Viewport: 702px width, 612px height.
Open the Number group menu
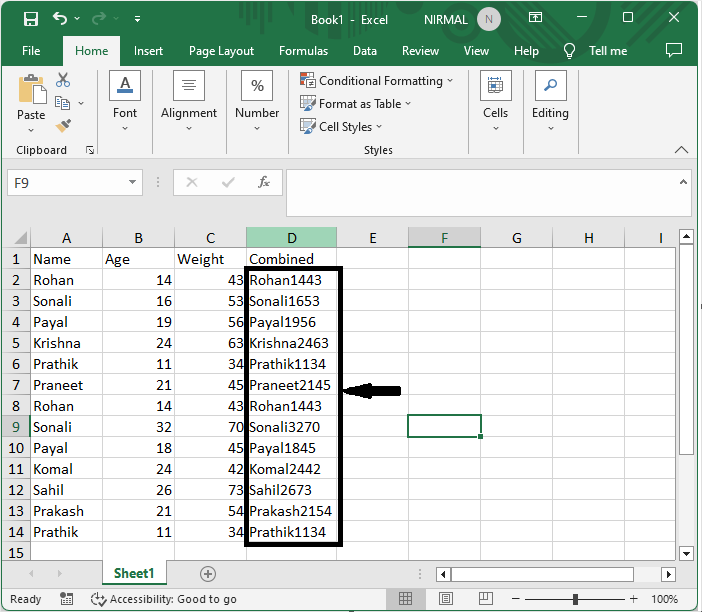tap(257, 102)
